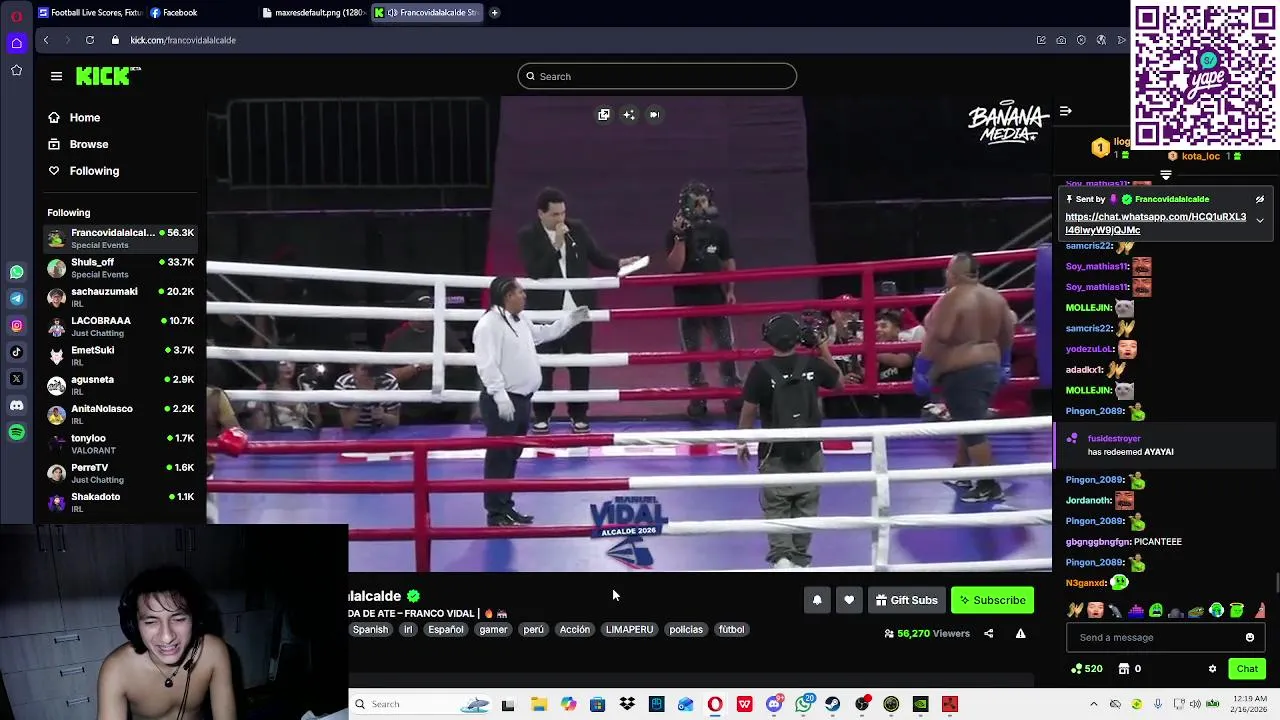Open tonyloo VALORANT channel
Viewport: 1280px width, 720px height.
[x=121, y=444]
